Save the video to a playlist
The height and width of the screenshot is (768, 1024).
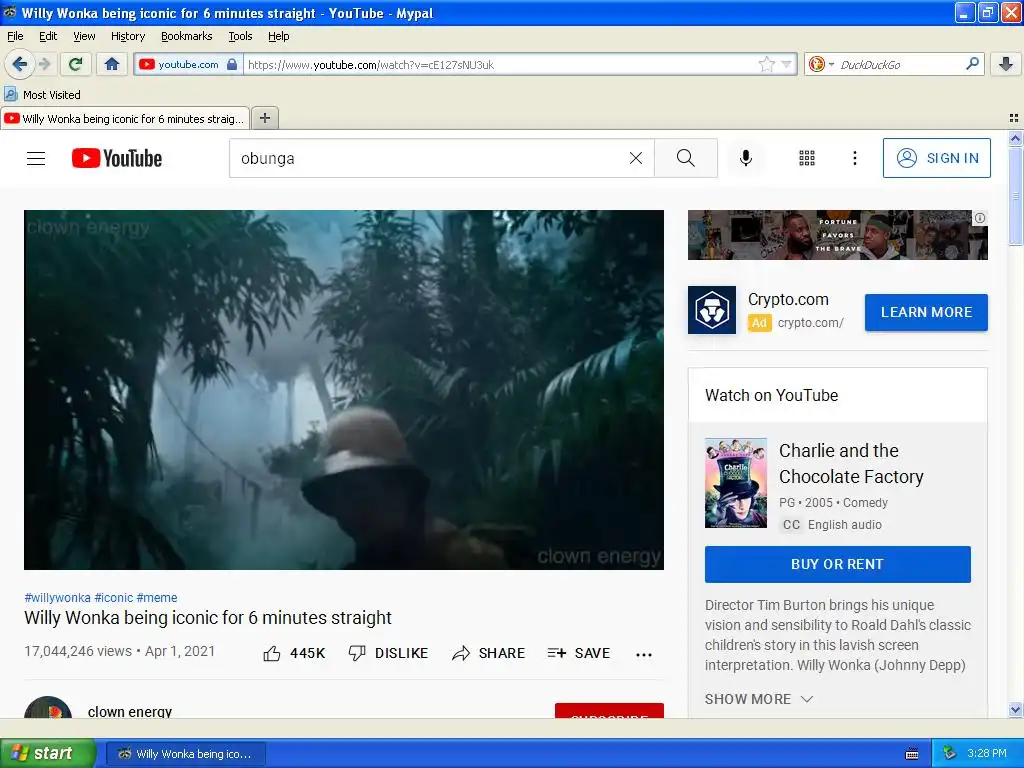point(578,653)
